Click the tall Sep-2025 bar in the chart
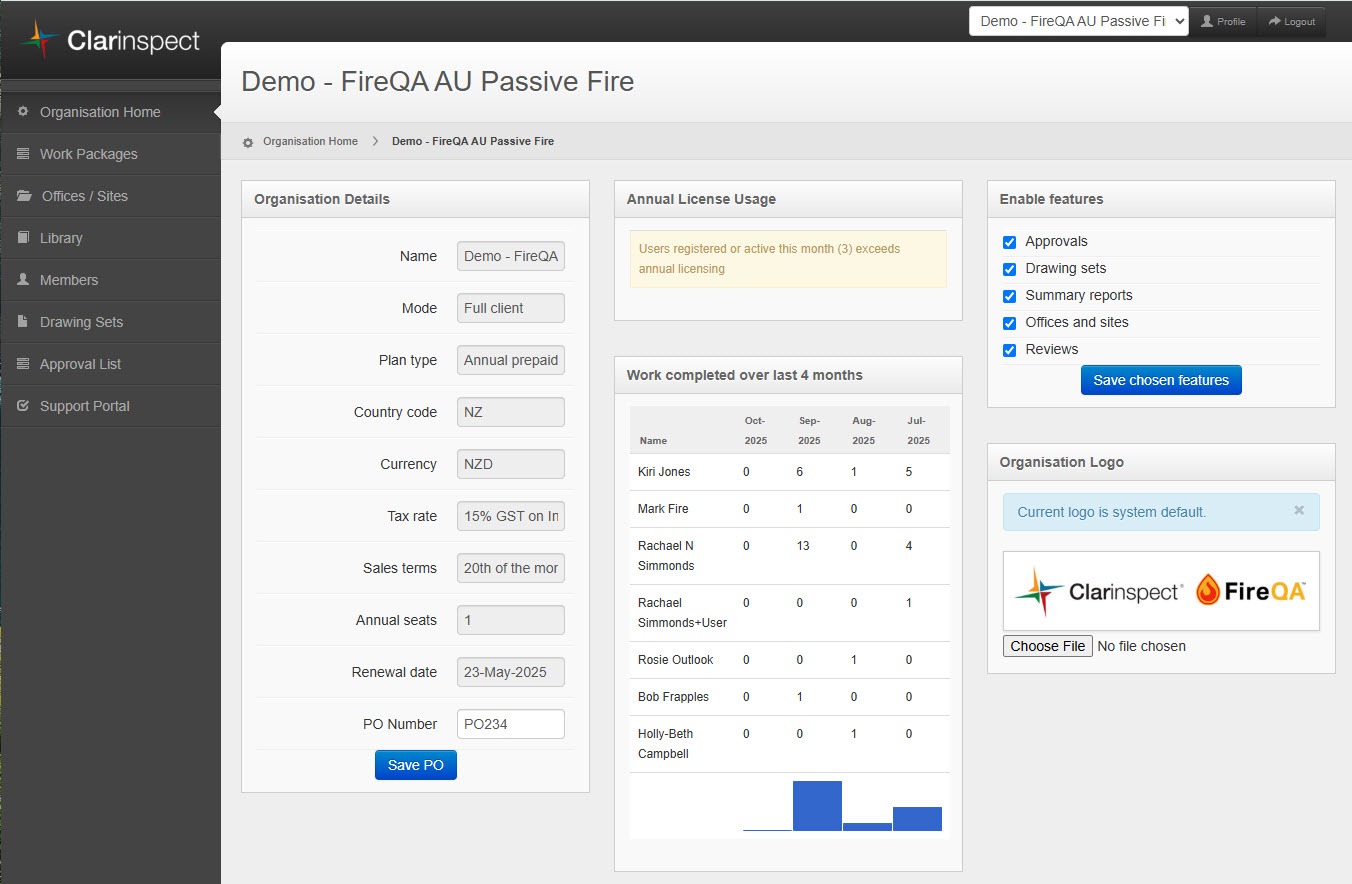 pos(817,806)
